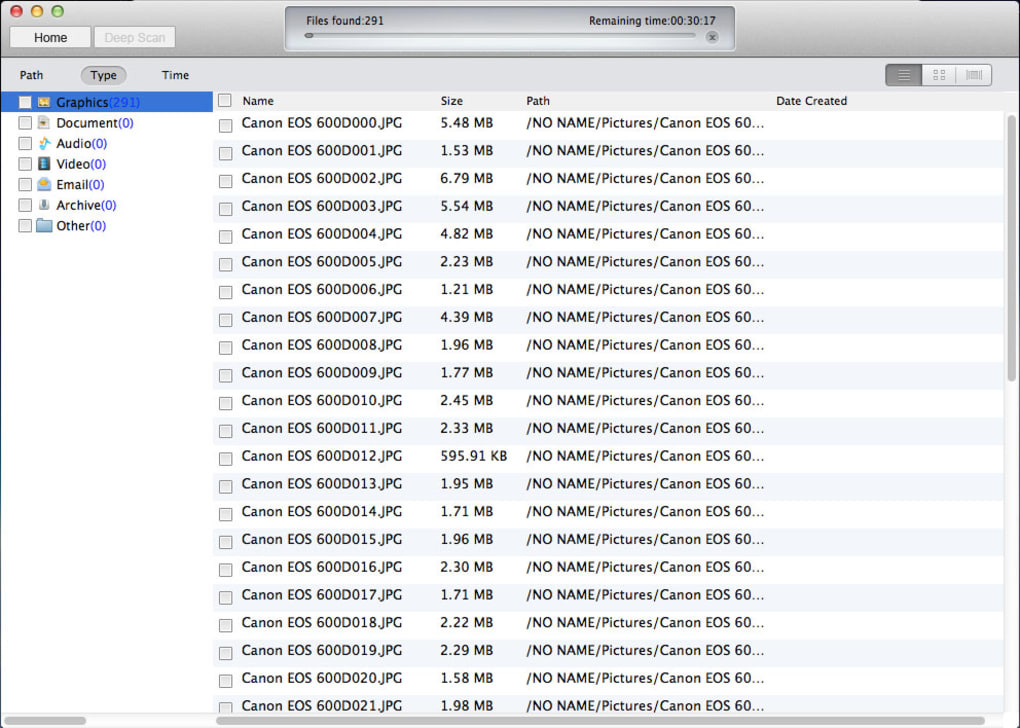Switch to the Type tab
1020x728 pixels.
(103, 75)
